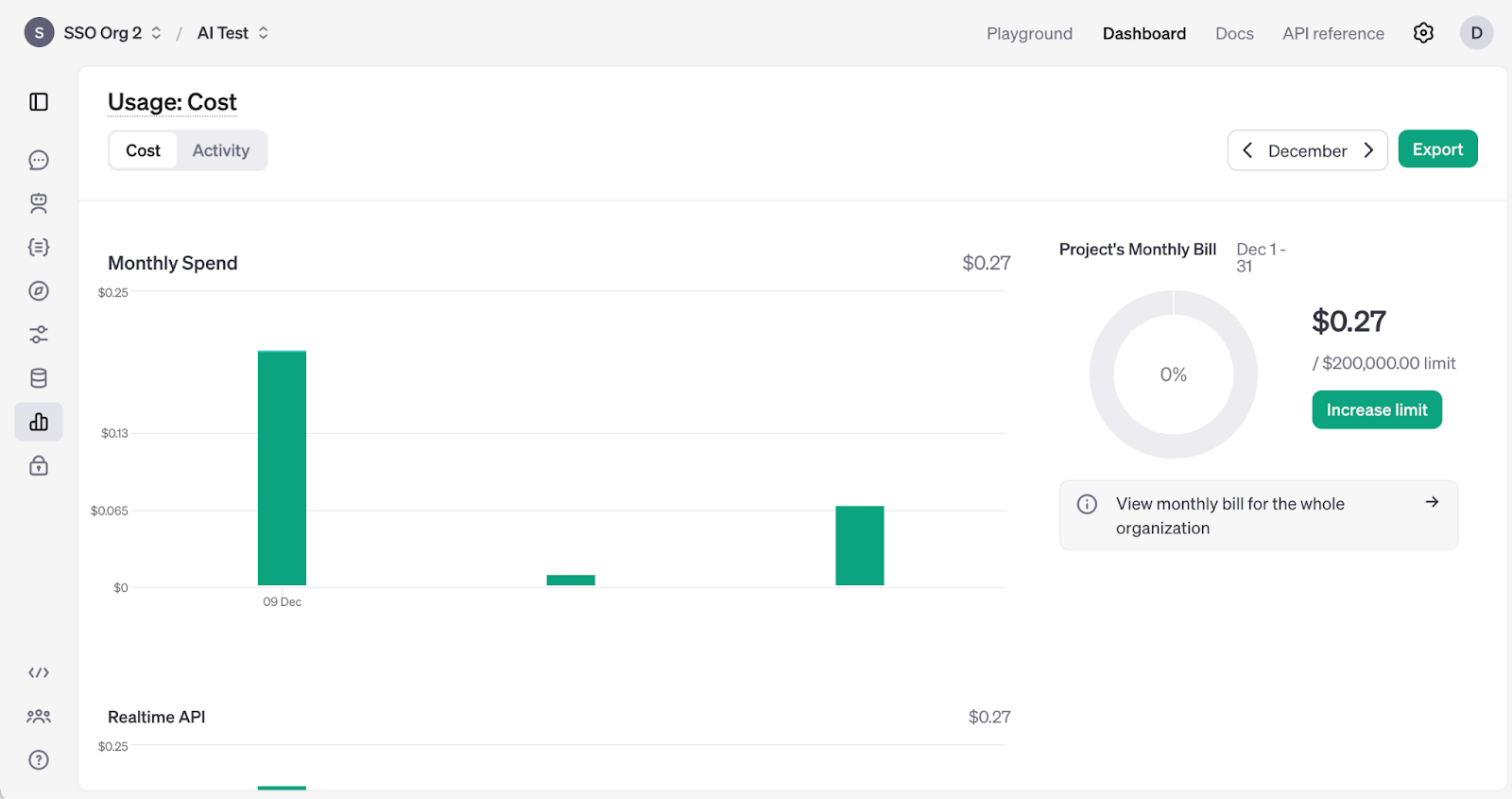
Task: Click the Export button
Action: [1437, 149]
